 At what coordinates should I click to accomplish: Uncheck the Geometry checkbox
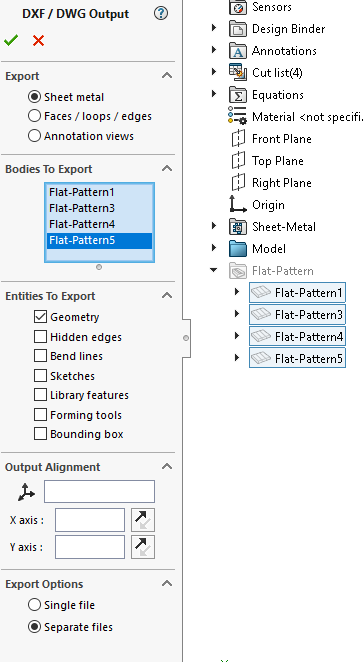point(40,317)
